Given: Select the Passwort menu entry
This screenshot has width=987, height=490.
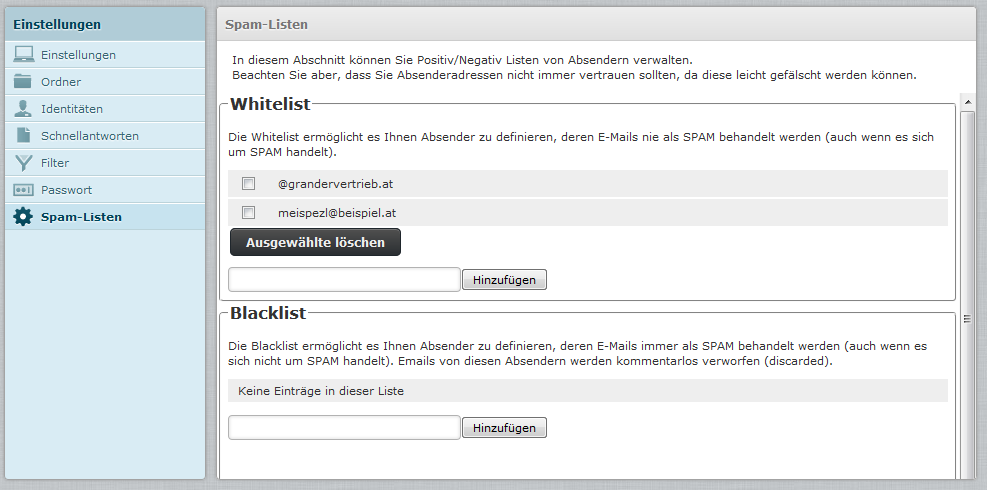Looking at the screenshot, I should pyautogui.click(x=66, y=190).
